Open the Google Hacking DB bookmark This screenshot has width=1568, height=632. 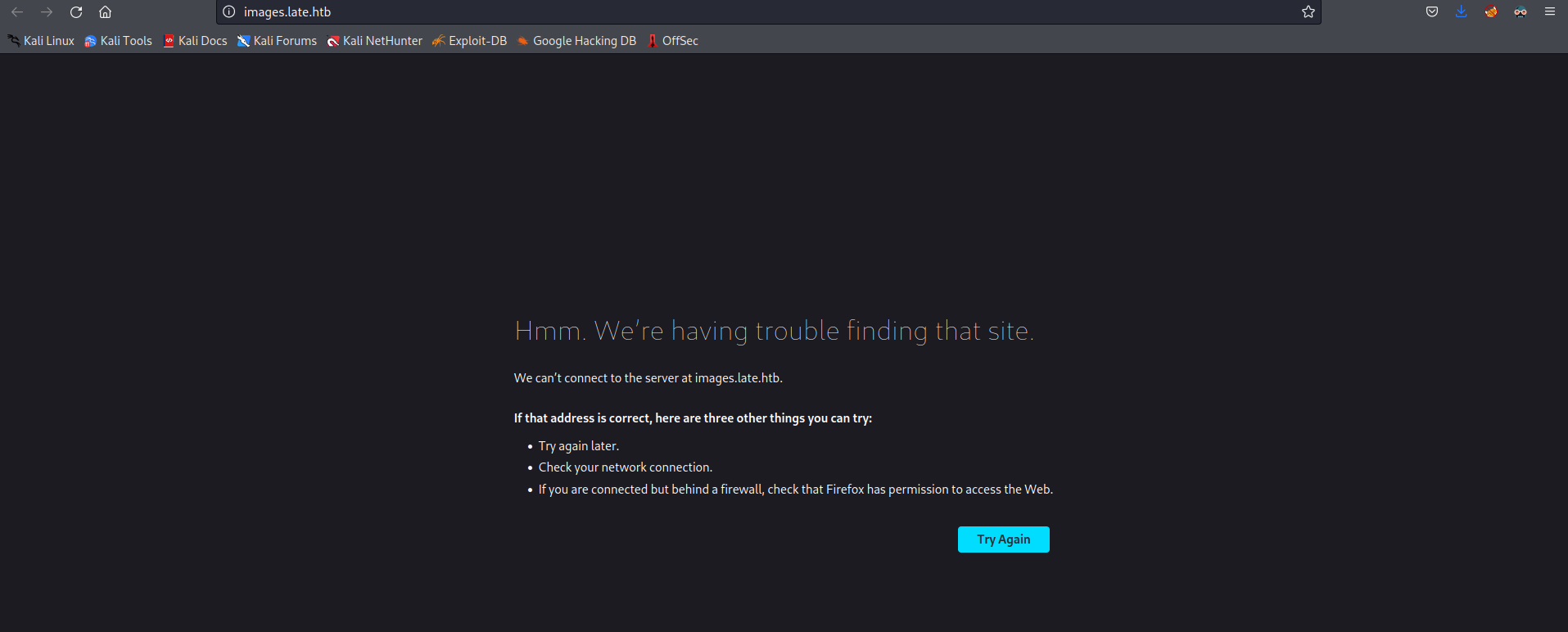point(576,41)
